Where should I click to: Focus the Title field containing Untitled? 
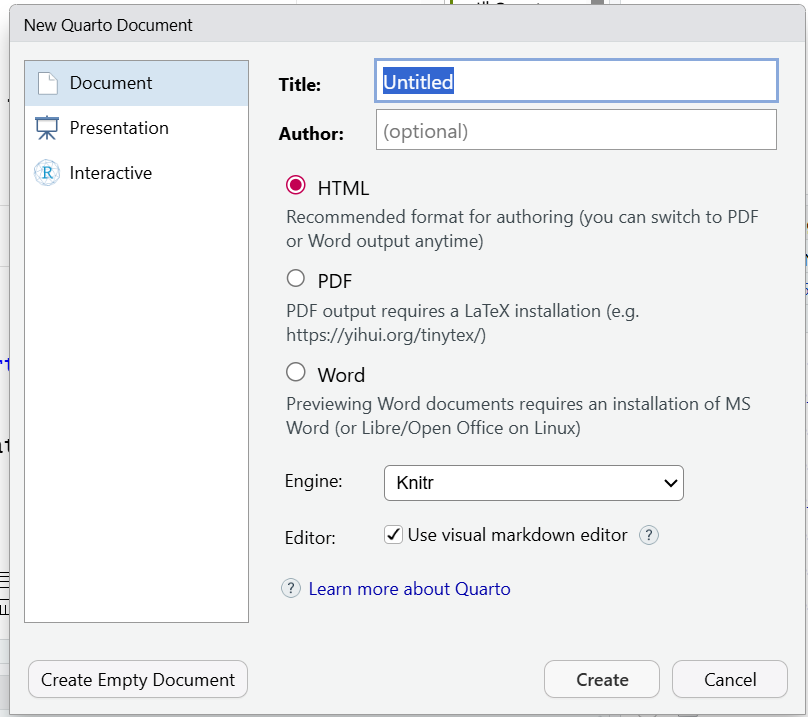(x=576, y=82)
